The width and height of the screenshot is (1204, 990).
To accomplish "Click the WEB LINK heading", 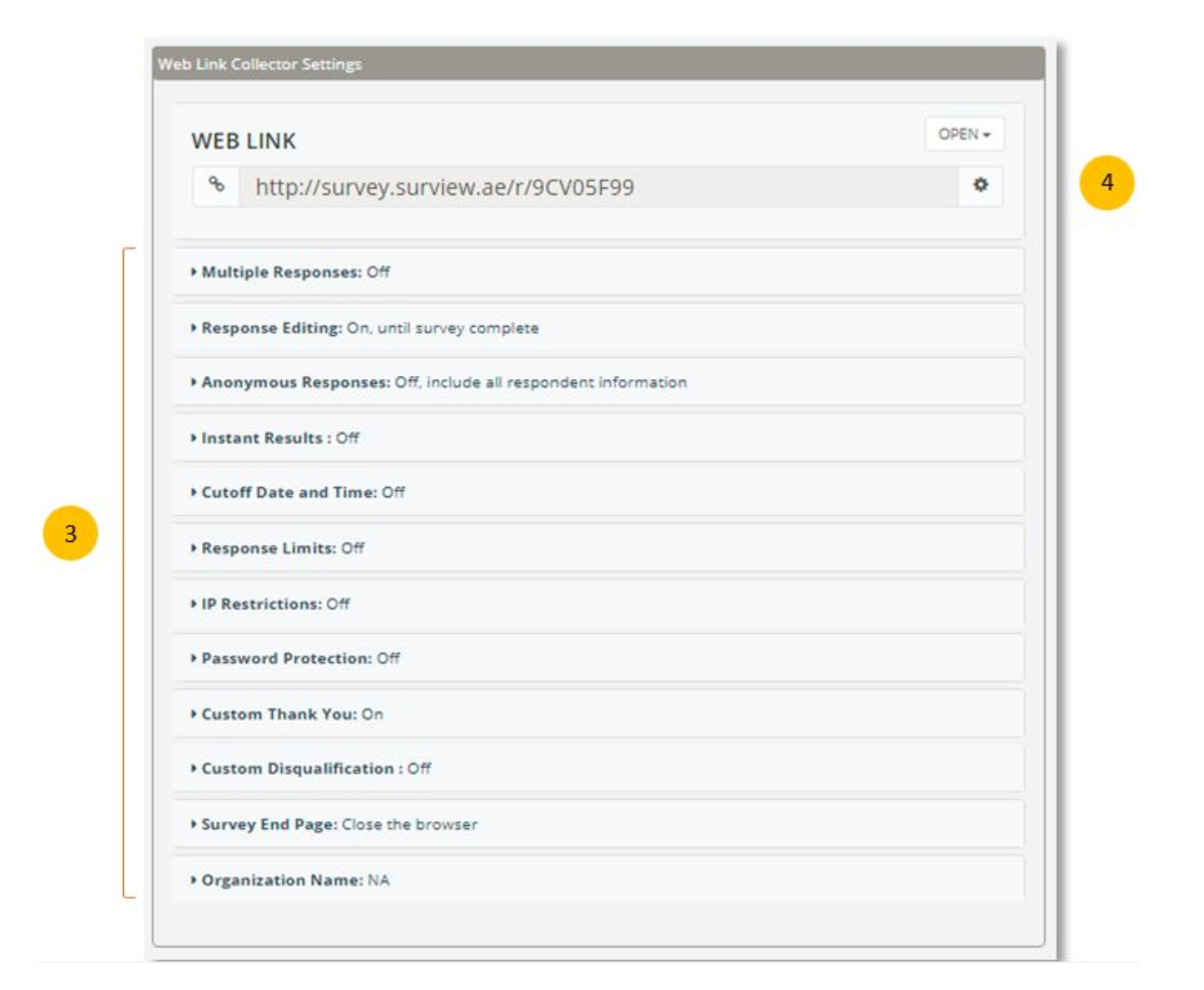I will (x=243, y=141).
